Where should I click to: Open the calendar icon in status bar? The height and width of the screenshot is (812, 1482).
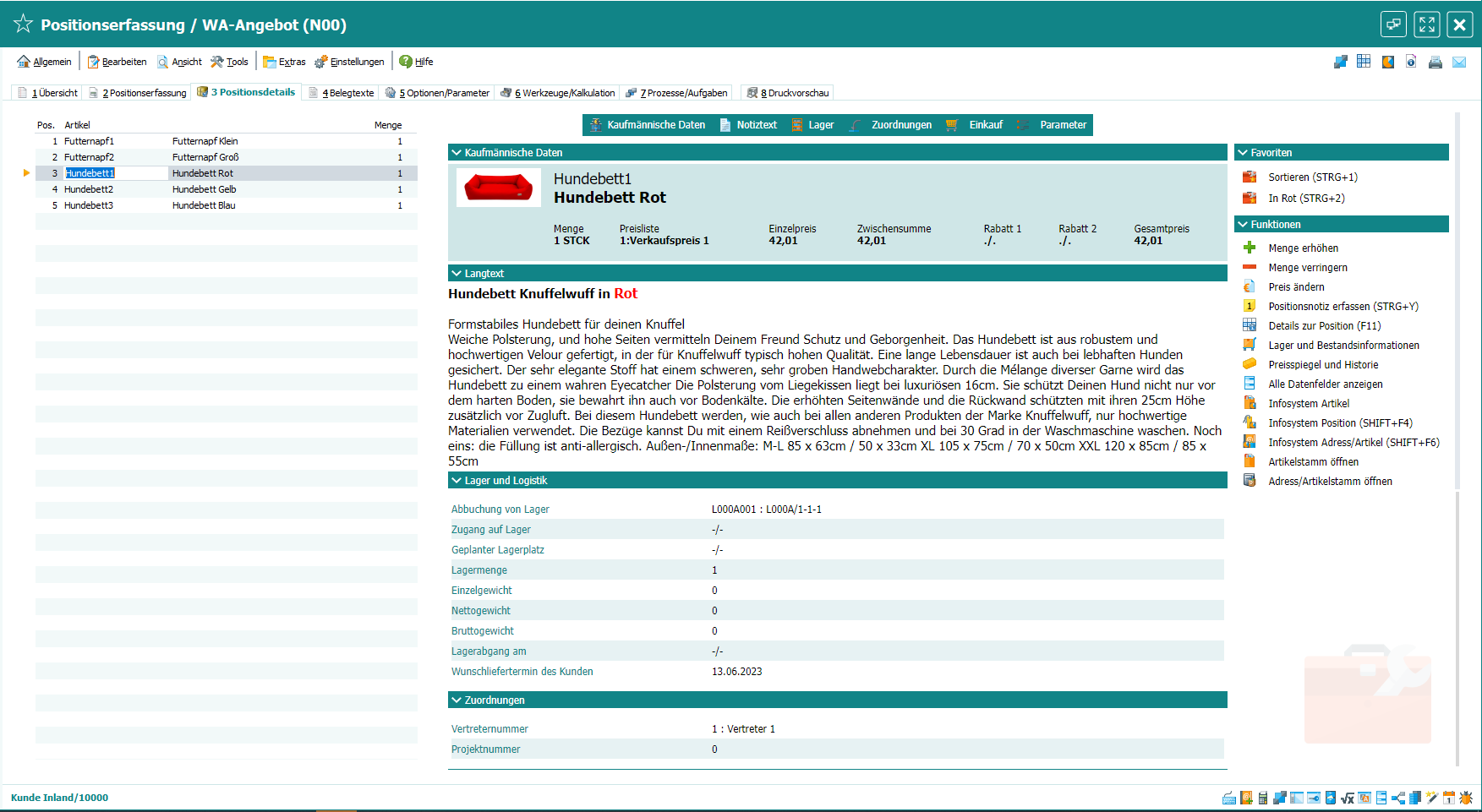[x=1449, y=798]
